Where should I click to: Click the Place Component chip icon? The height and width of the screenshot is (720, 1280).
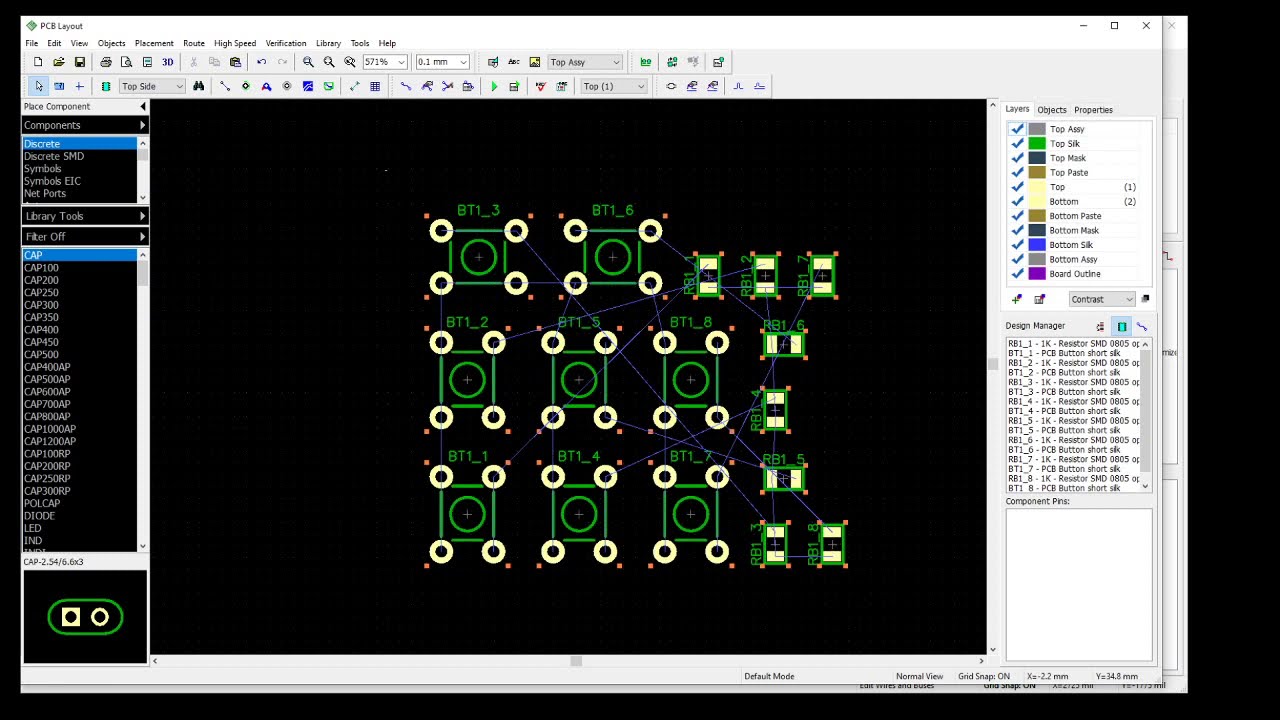pyautogui.click(x=106, y=86)
